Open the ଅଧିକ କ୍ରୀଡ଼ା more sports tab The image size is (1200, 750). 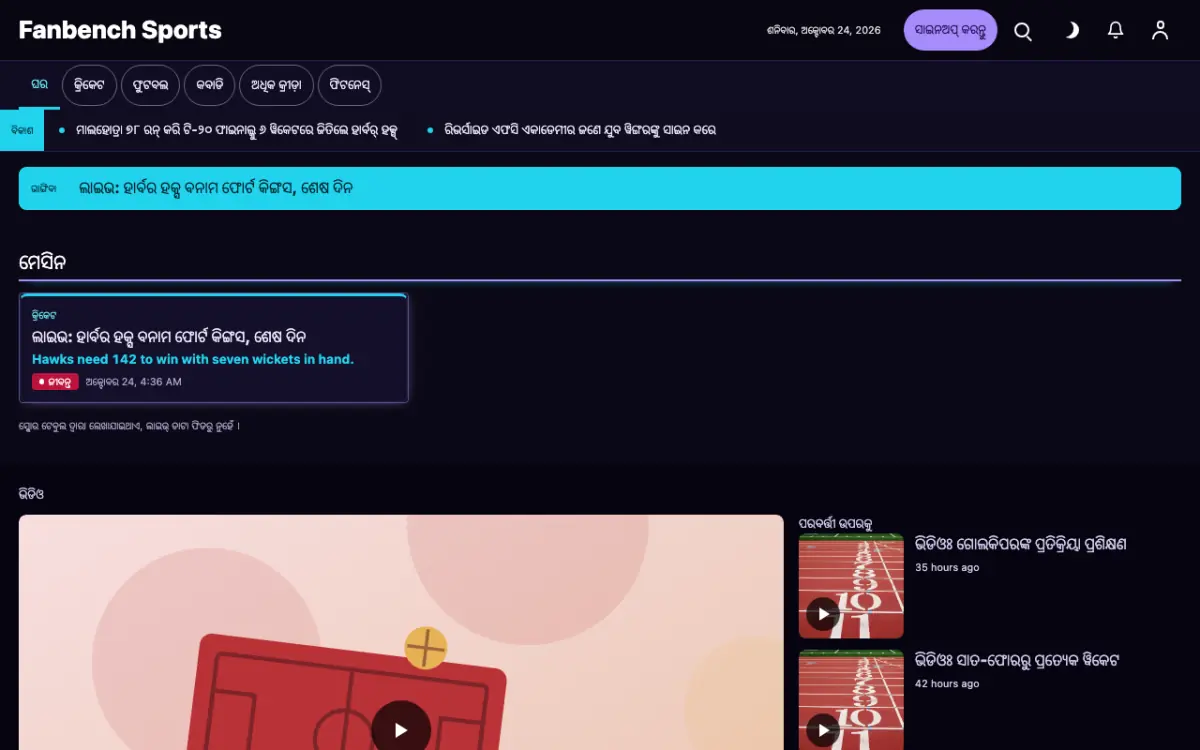pyautogui.click(x=276, y=85)
